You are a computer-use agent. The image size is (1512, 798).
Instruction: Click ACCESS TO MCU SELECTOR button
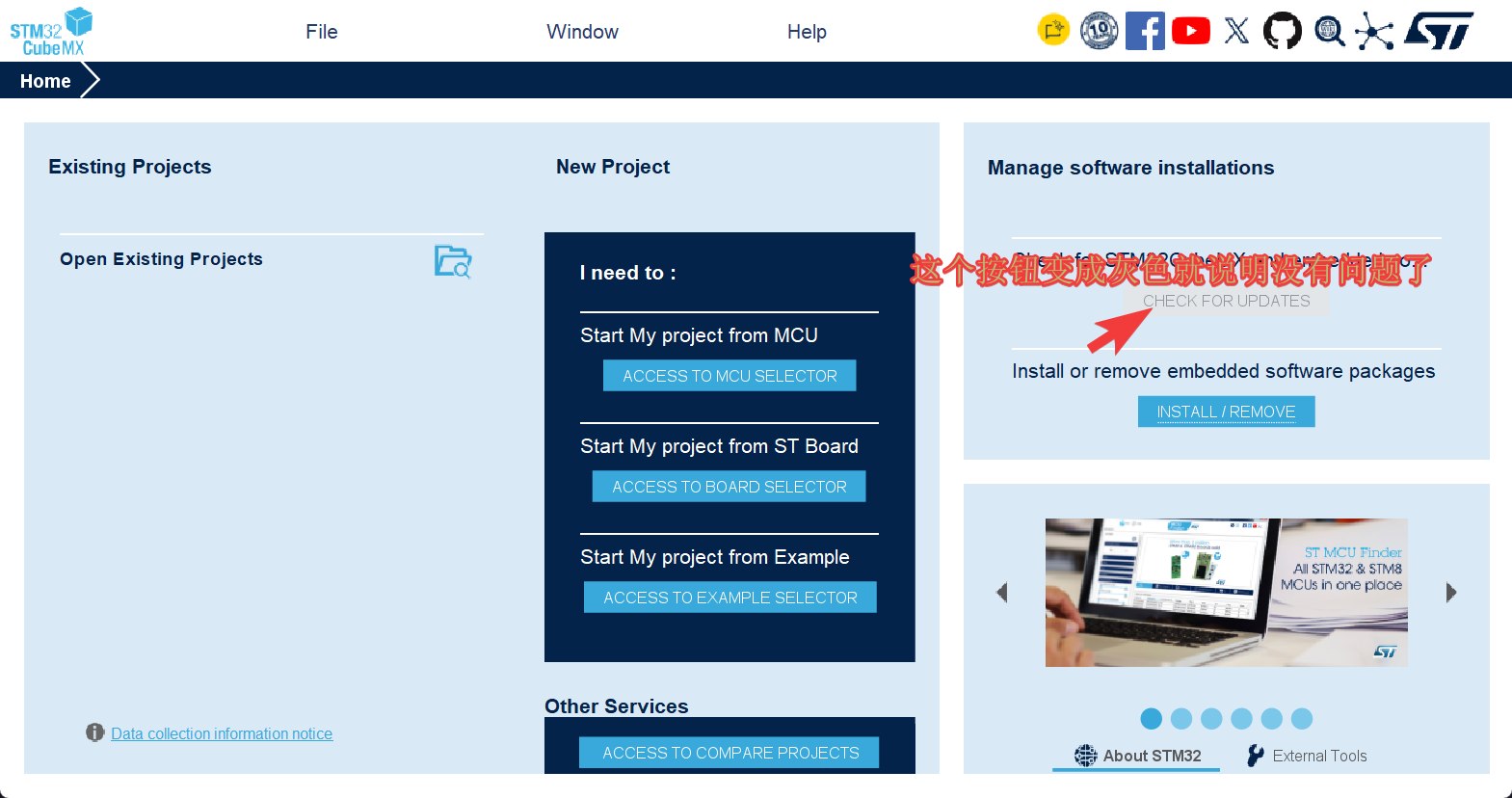click(x=729, y=376)
